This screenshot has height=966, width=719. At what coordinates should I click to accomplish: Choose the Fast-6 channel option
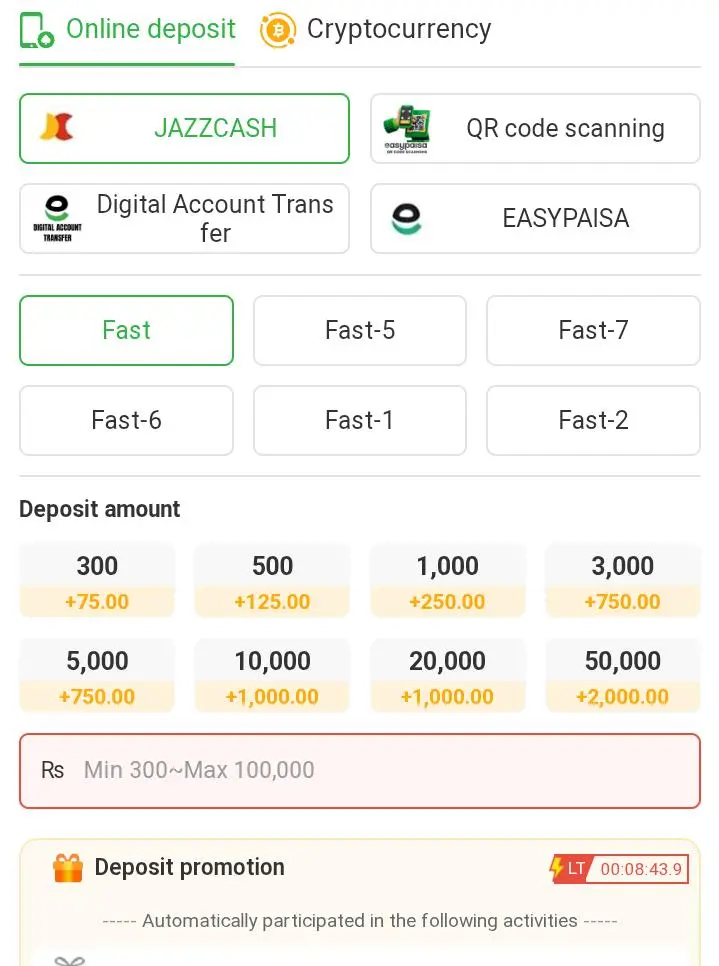[x=126, y=421]
